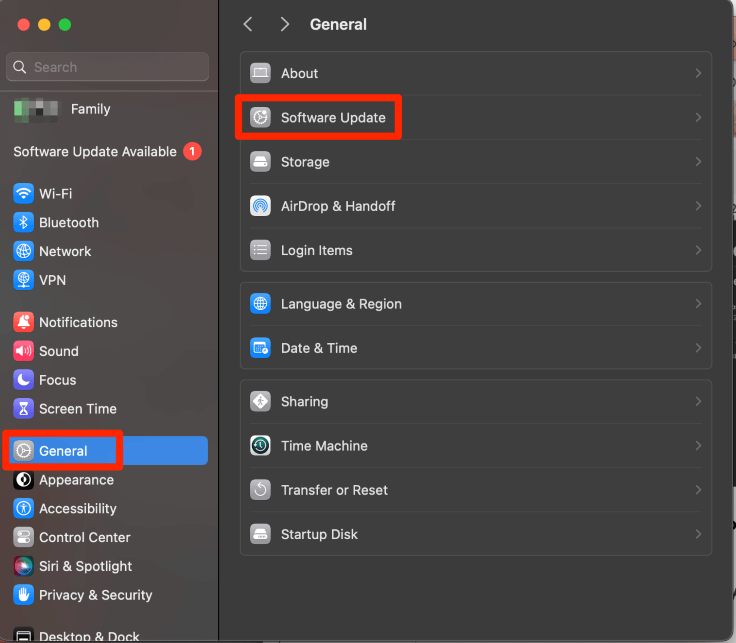Click the "Date & Time" row text

pyautogui.click(x=319, y=348)
